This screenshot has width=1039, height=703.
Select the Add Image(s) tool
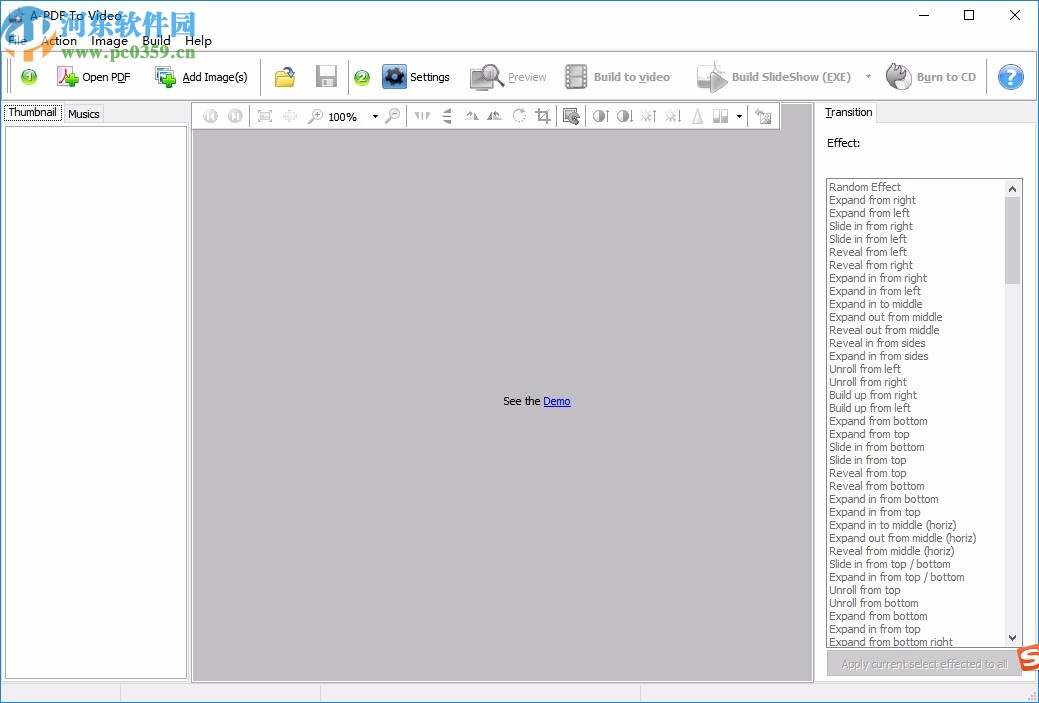click(x=201, y=76)
